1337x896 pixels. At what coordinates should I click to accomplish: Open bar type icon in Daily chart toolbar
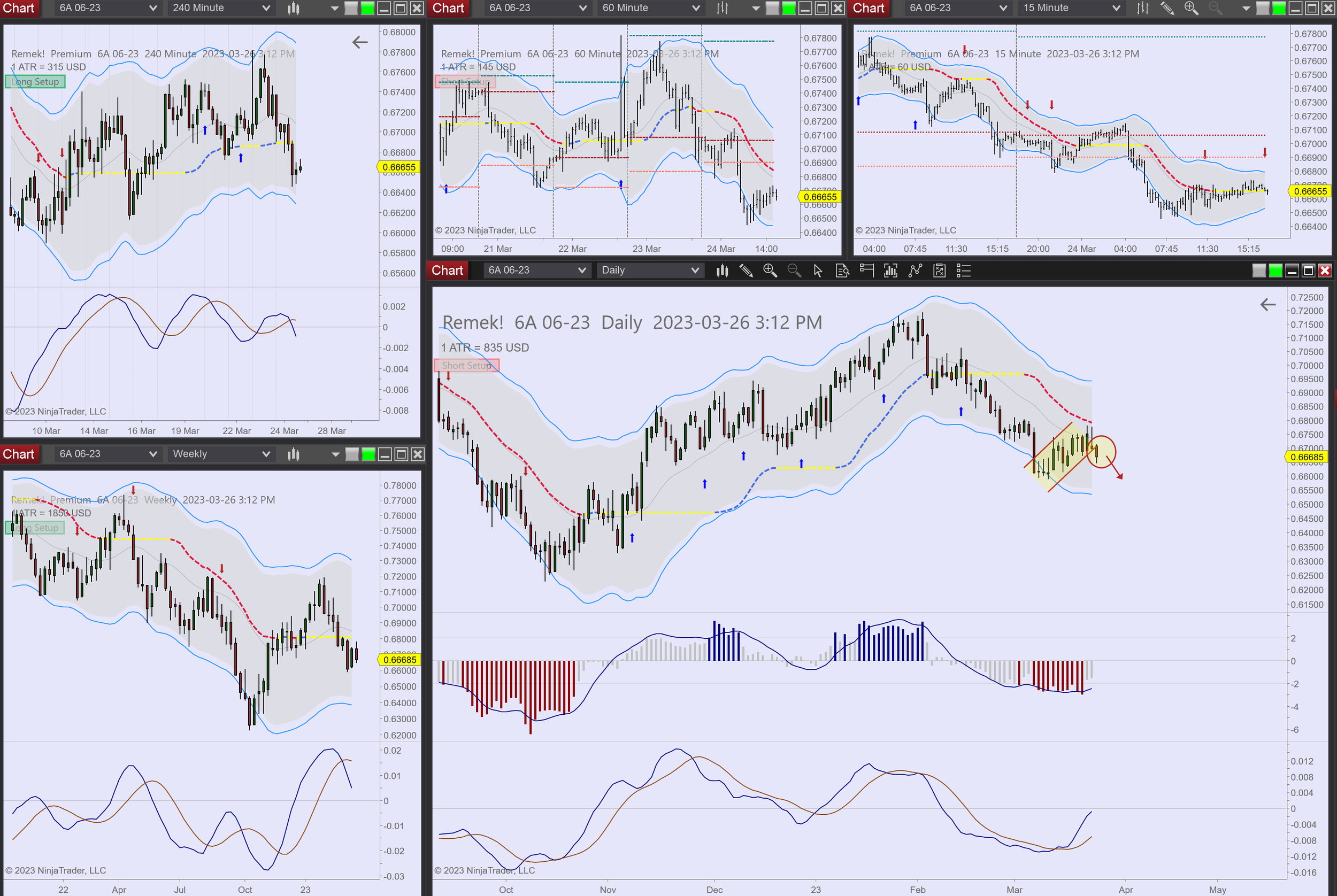click(722, 271)
